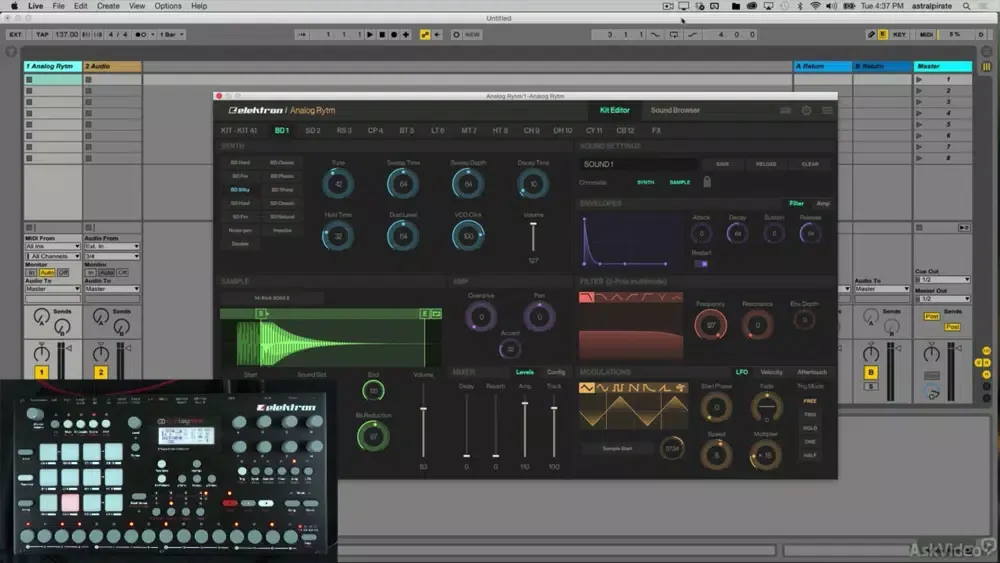The width and height of the screenshot is (1000, 563).
Task: Click the SOUND 1 name field
Action: tap(638, 165)
